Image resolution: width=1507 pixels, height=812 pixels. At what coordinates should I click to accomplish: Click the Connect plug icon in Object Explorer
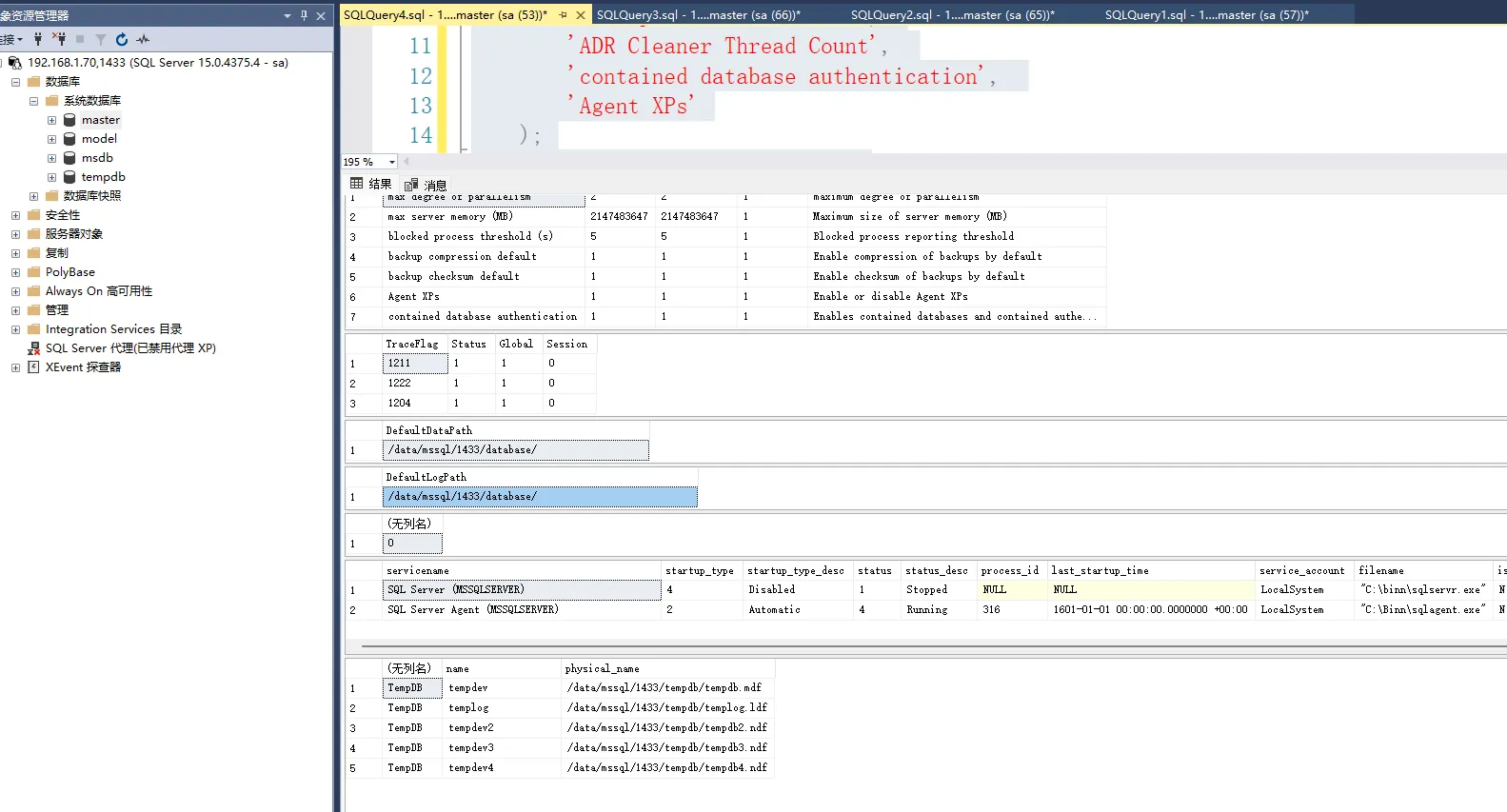[x=38, y=39]
